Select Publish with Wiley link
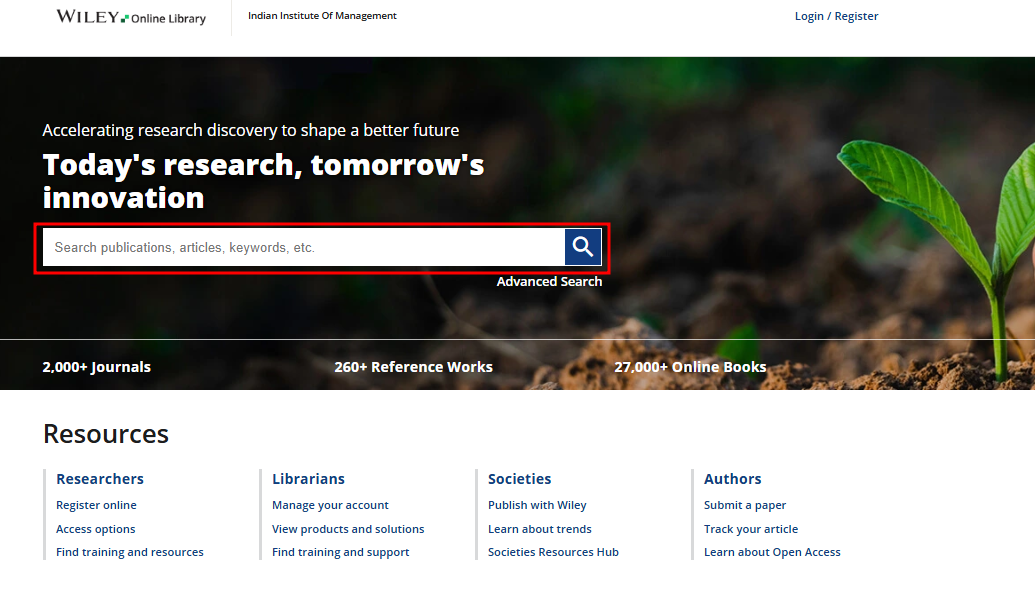Screen dimensions: 1035x602 coord(537,505)
